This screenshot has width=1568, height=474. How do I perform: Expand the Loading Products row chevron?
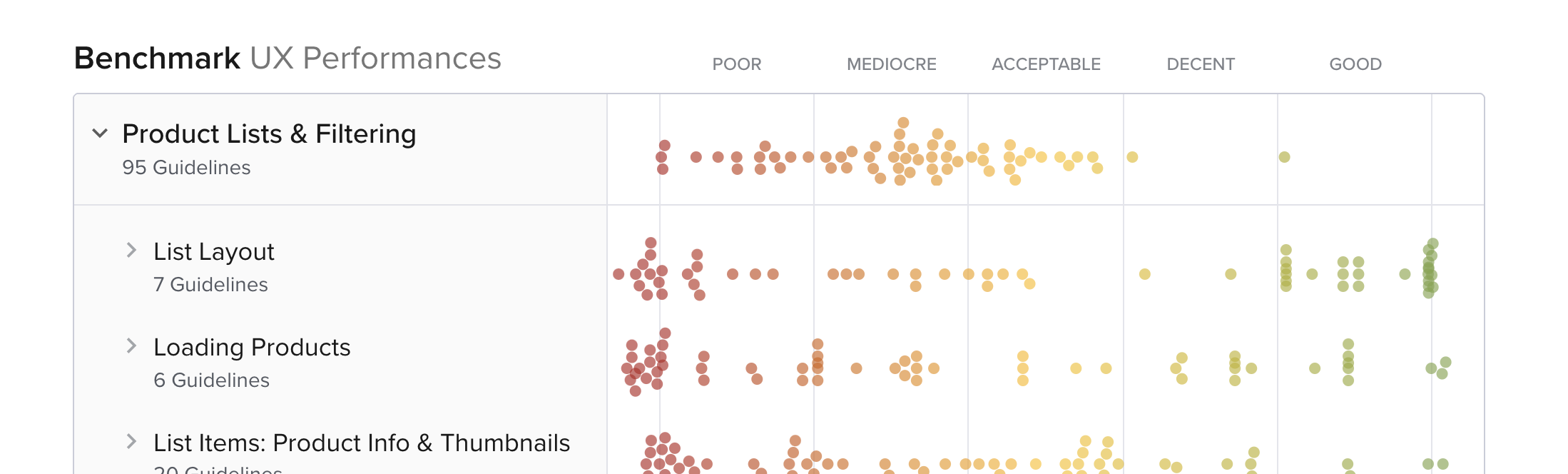(x=131, y=346)
